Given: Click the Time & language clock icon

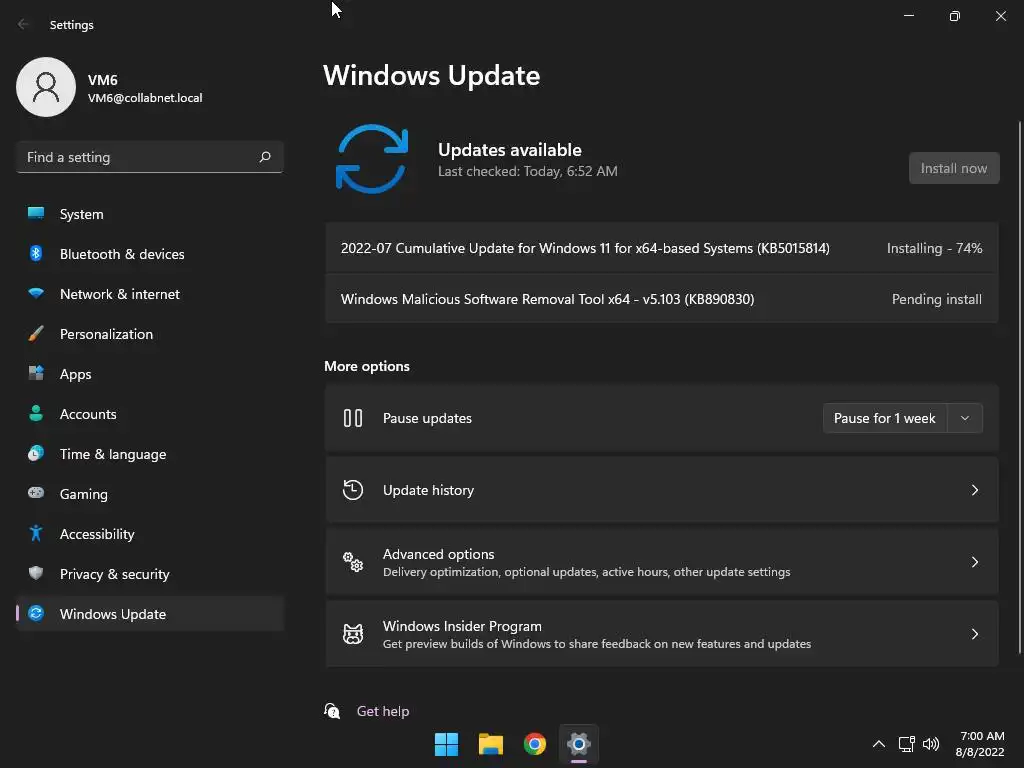Looking at the screenshot, I should 36,453.
